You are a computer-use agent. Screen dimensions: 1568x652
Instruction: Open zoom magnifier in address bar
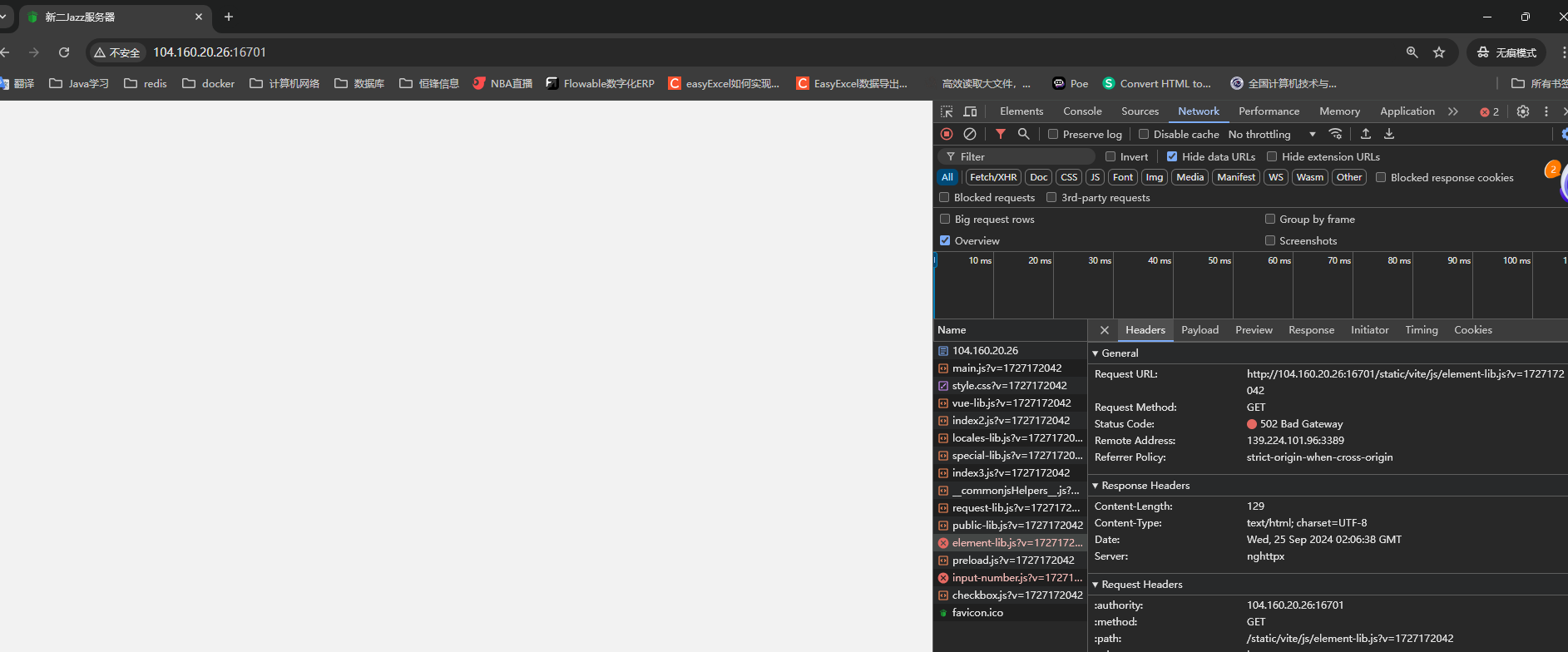pos(1412,52)
